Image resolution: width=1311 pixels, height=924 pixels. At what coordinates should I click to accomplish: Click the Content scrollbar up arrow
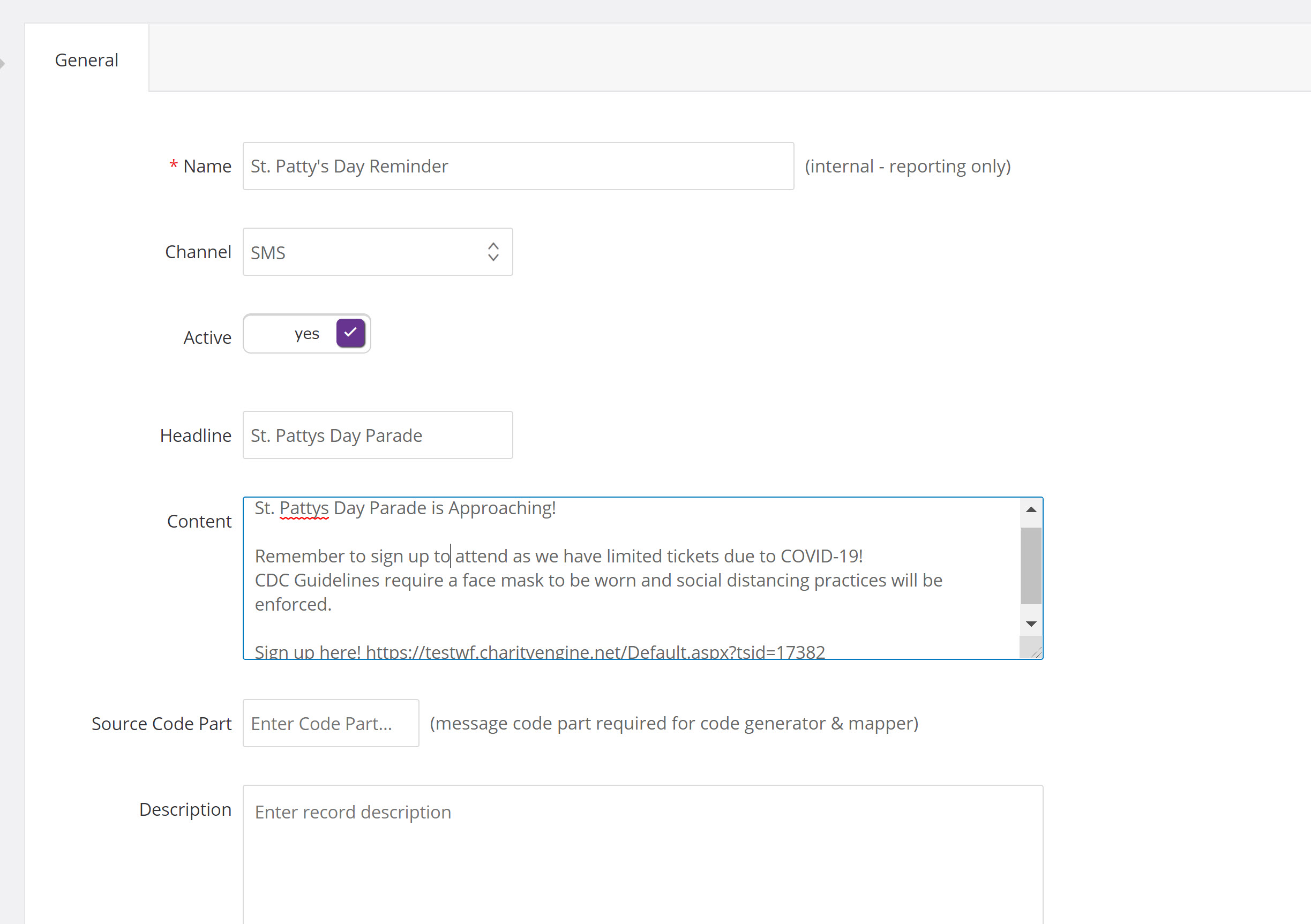1031,509
